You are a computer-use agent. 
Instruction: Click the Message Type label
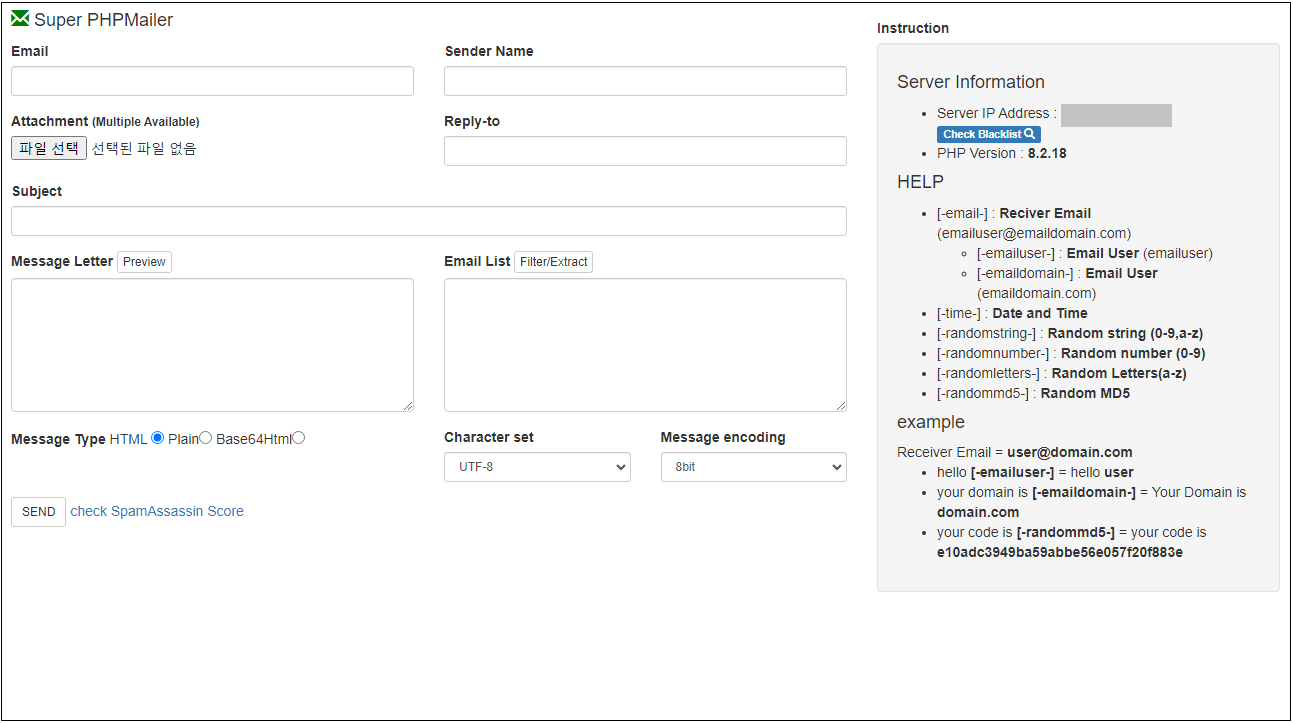click(58, 440)
